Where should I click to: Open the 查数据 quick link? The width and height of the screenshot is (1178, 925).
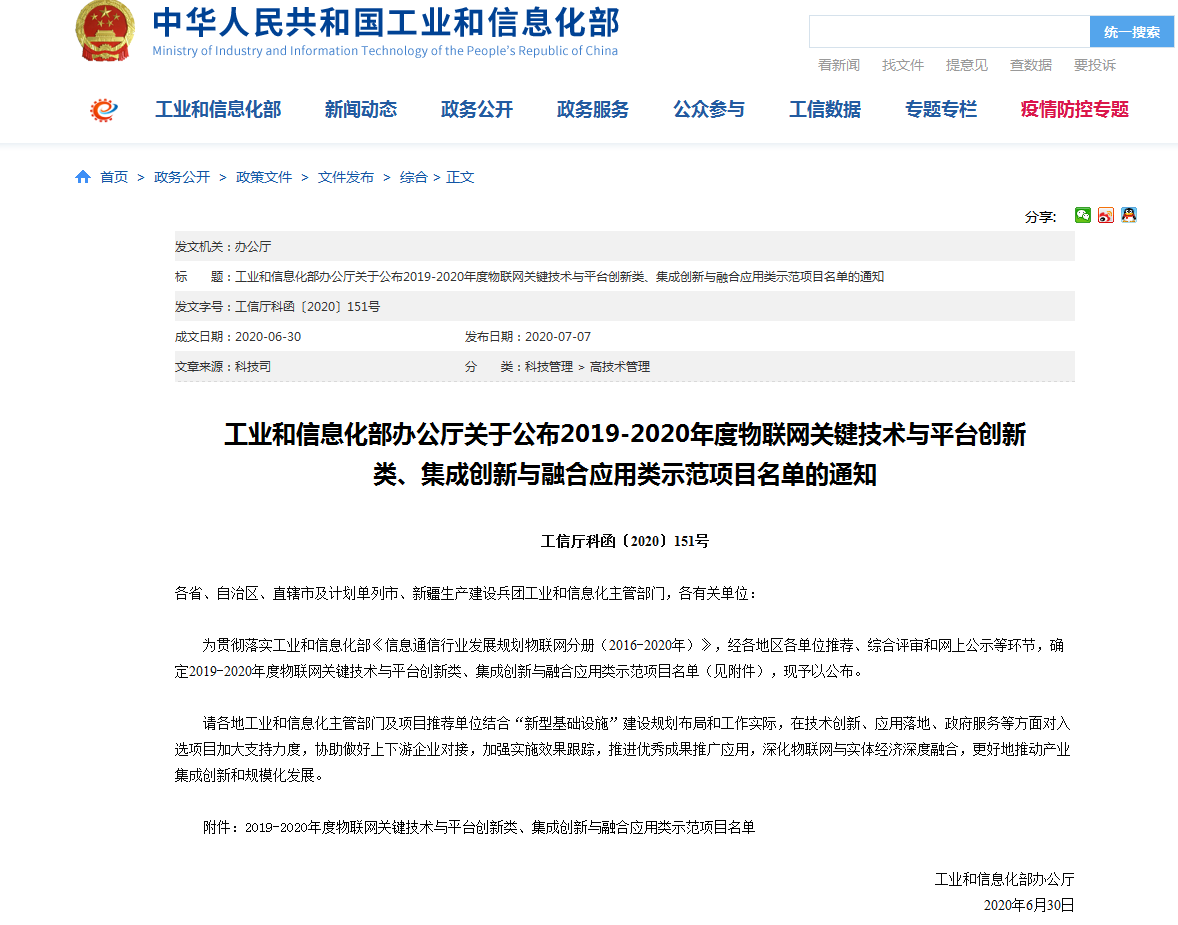[1030, 65]
